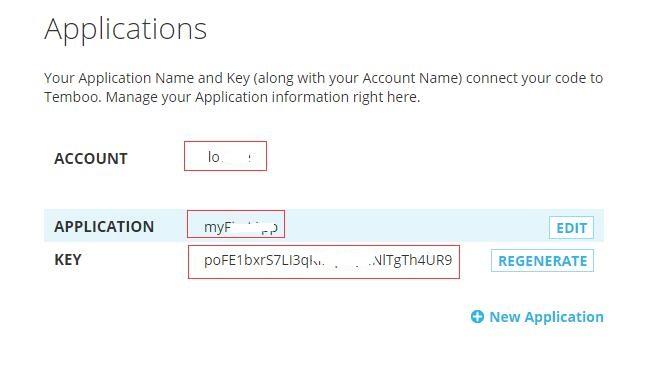This screenshot has width=669, height=365.
Task: Click key text ending NlTgTh4UR9
Action: tap(412, 260)
